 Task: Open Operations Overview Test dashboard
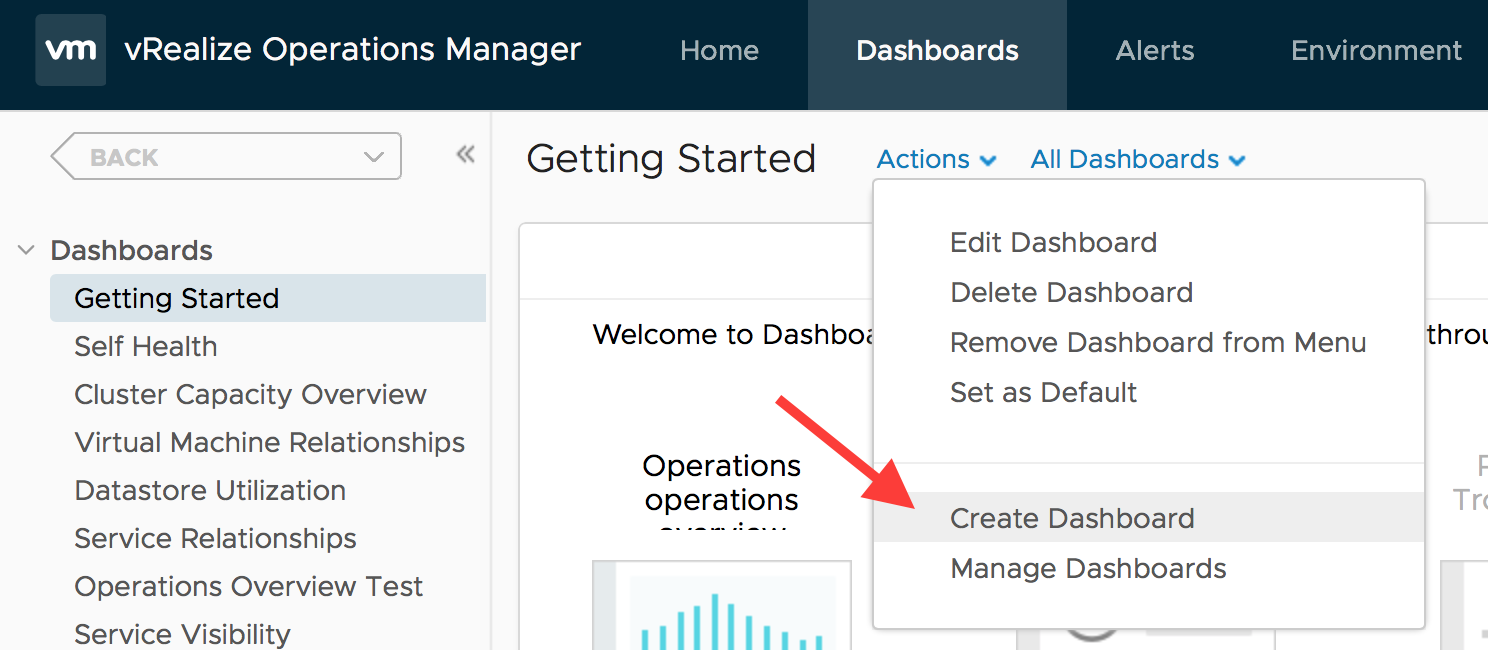click(x=249, y=587)
